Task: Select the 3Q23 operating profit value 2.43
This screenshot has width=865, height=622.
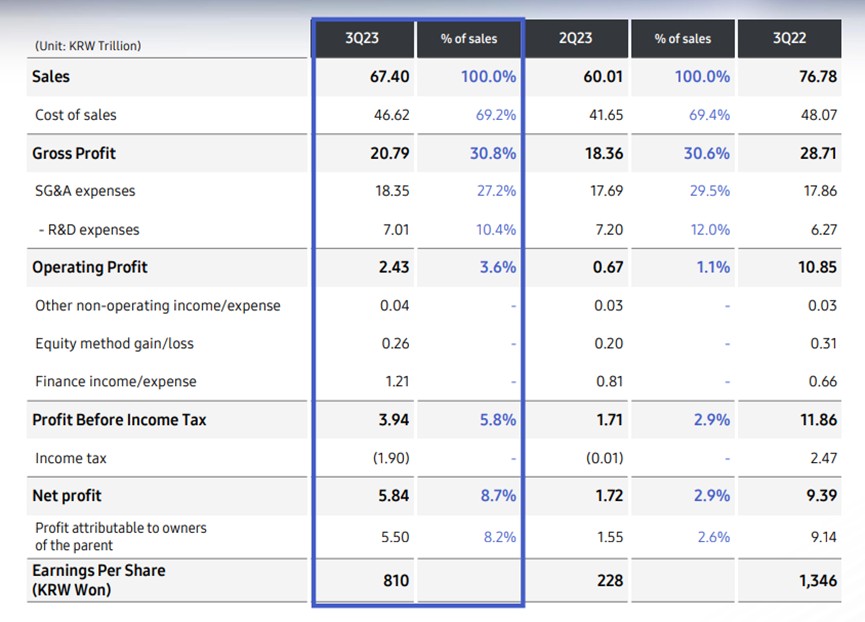Action: pyautogui.click(x=394, y=267)
